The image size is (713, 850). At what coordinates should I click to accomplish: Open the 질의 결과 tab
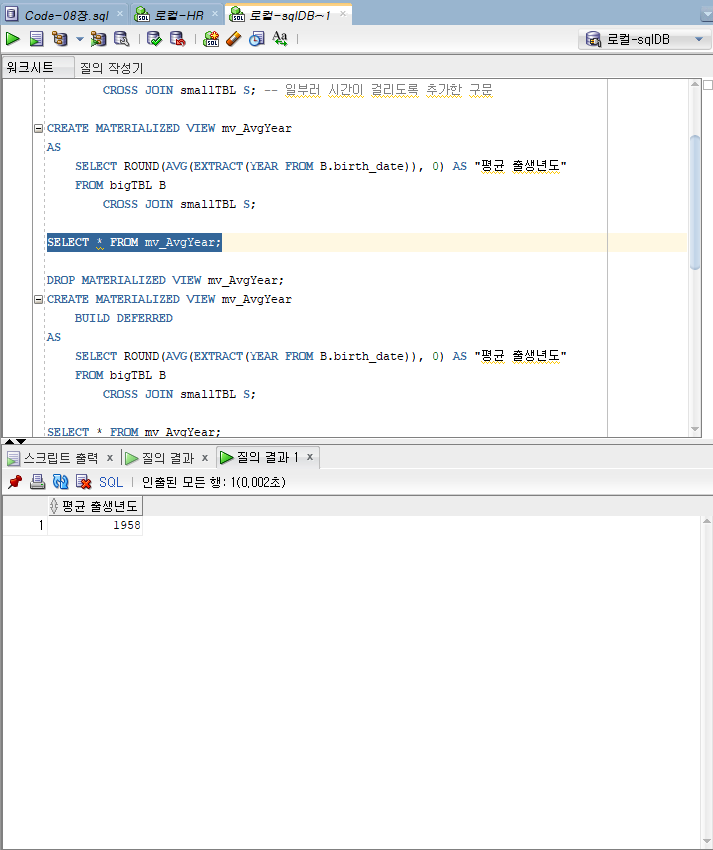(x=168, y=458)
